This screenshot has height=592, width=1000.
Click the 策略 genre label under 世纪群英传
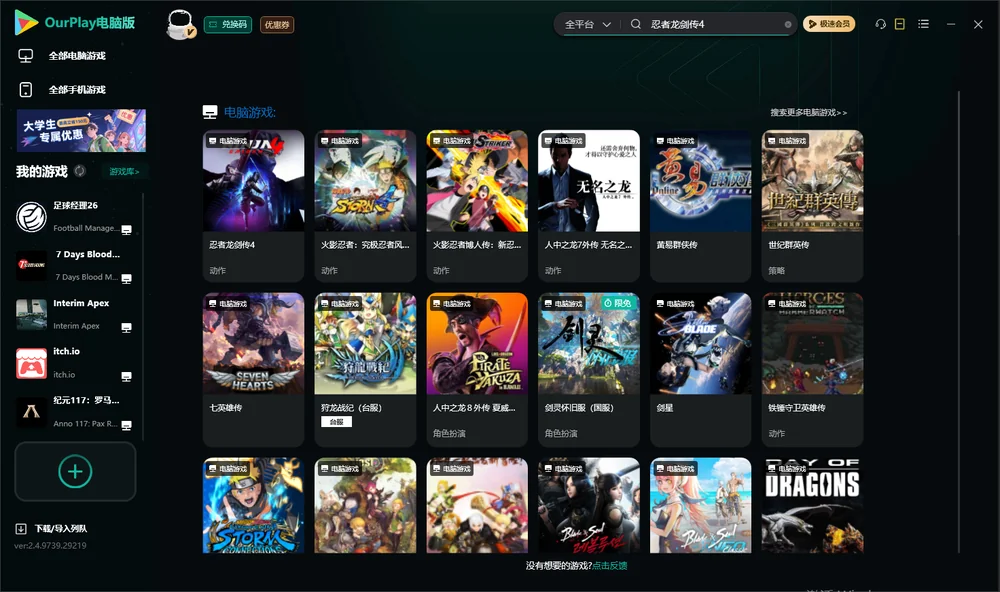click(x=776, y=270)
